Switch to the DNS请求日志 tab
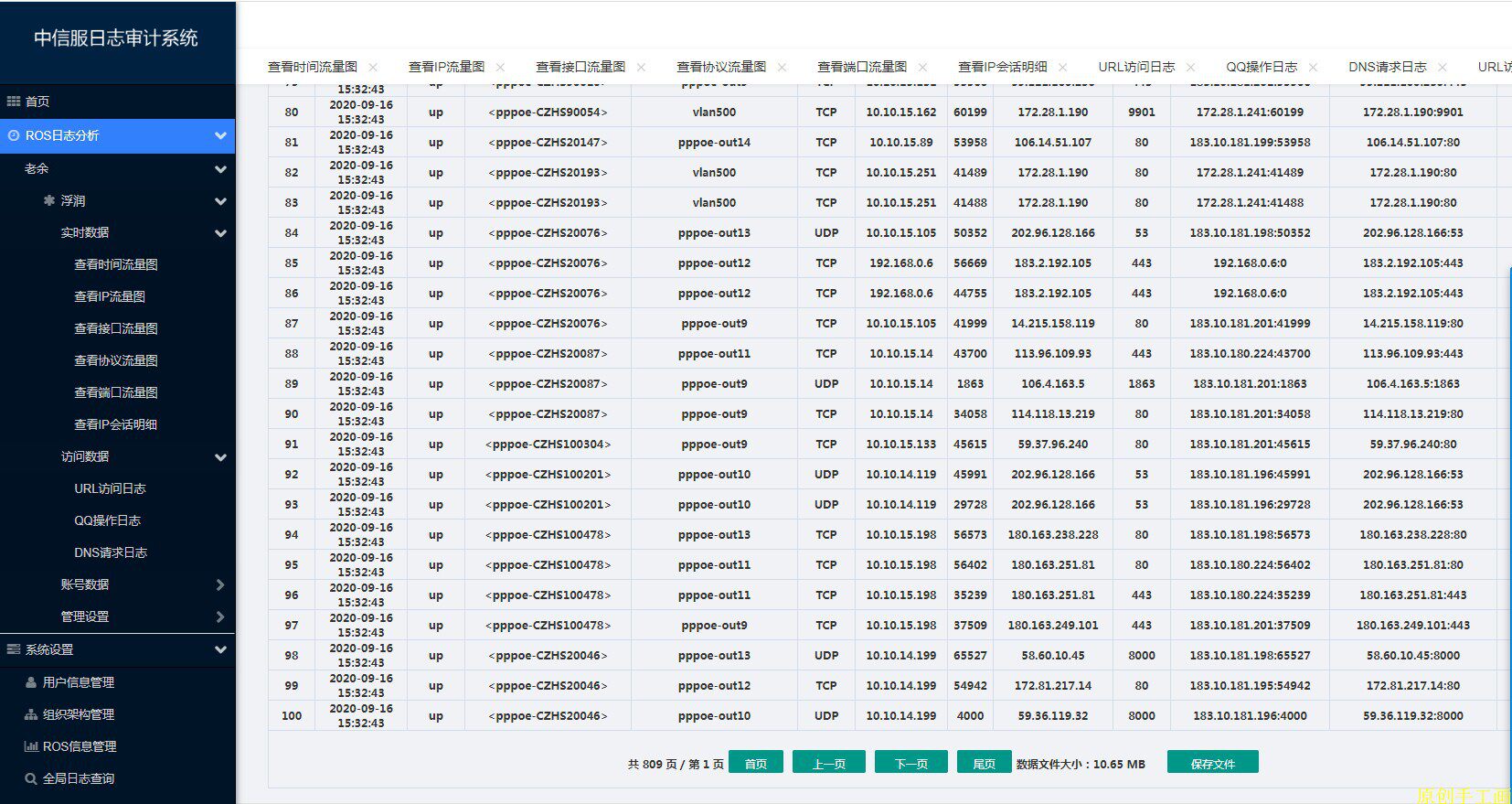The image size is (1512, 804). (1388, 67)
